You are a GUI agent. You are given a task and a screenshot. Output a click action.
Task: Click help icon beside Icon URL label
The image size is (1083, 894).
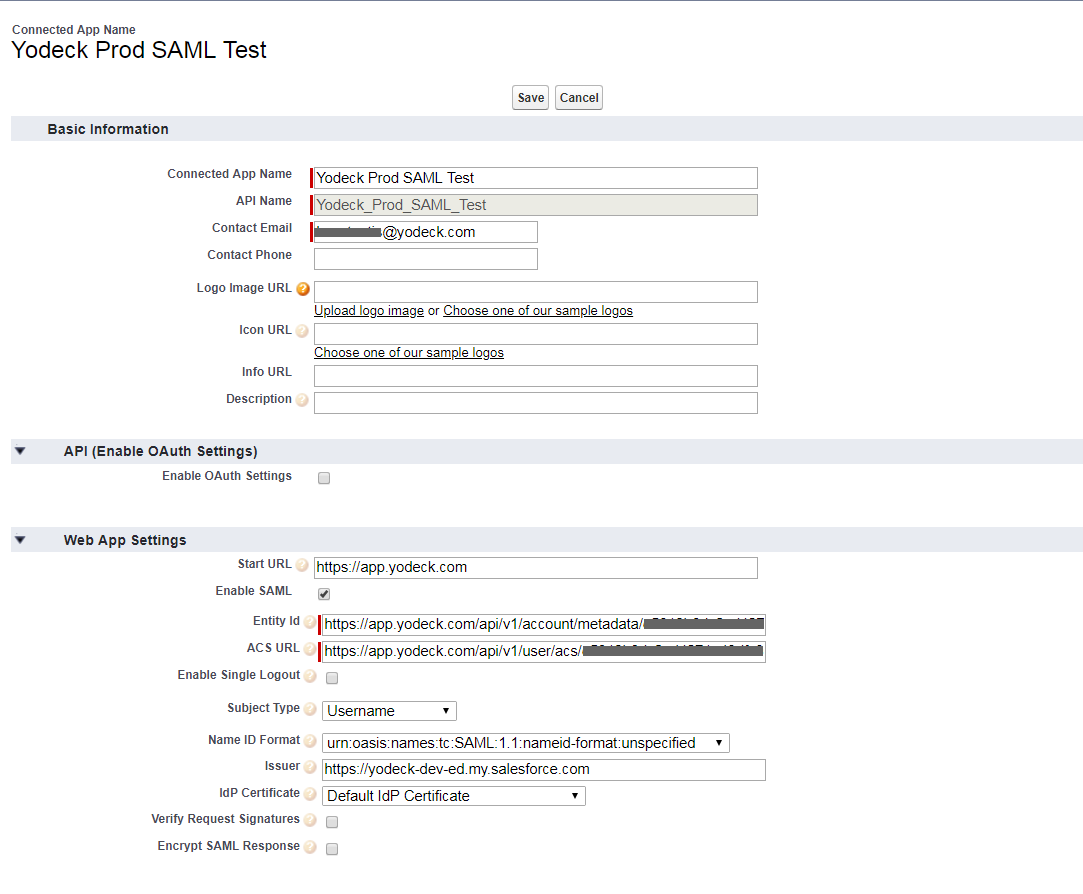[303, 331]
